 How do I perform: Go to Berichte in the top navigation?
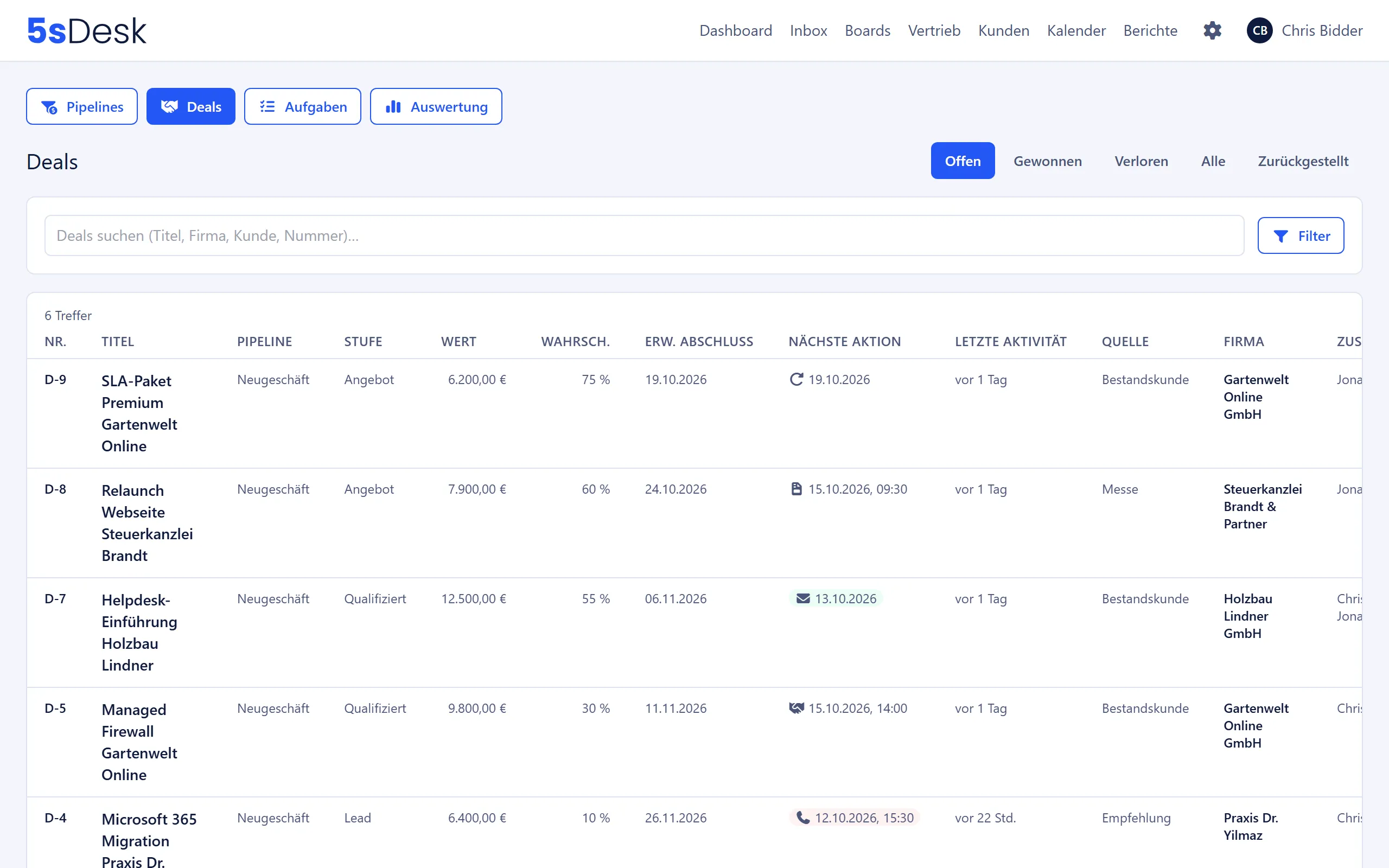tap(1150, 30)
